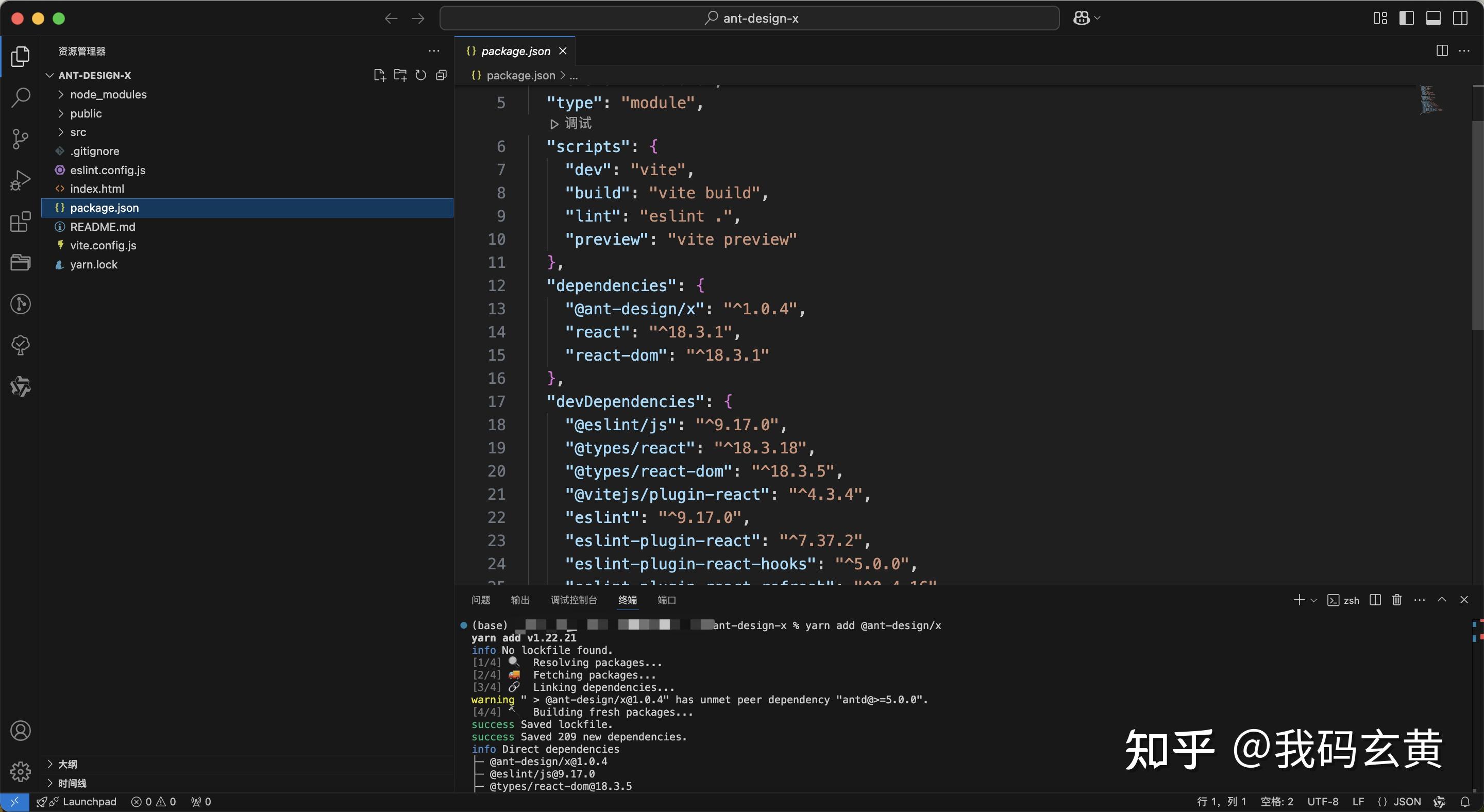
Task: Click the New File icon in explorer
Action: [x=379, y=75]
